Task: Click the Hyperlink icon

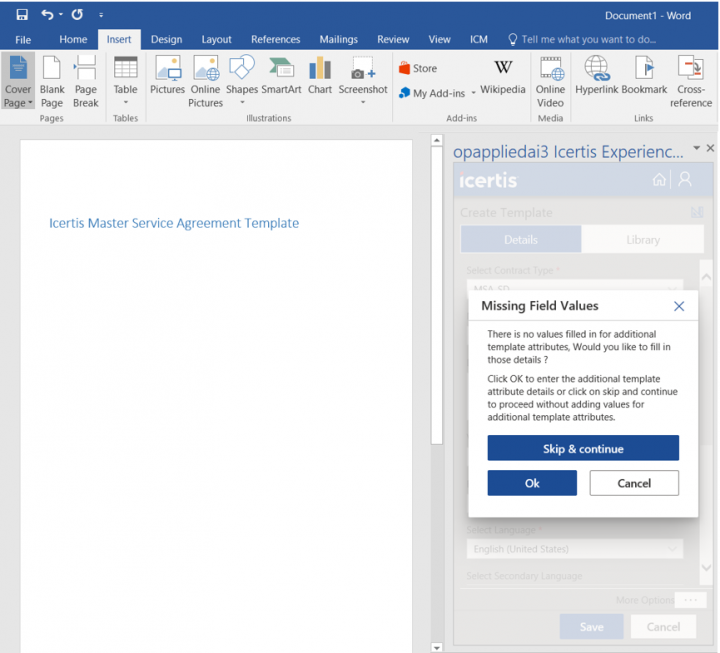Action: (x=597, y=75)
